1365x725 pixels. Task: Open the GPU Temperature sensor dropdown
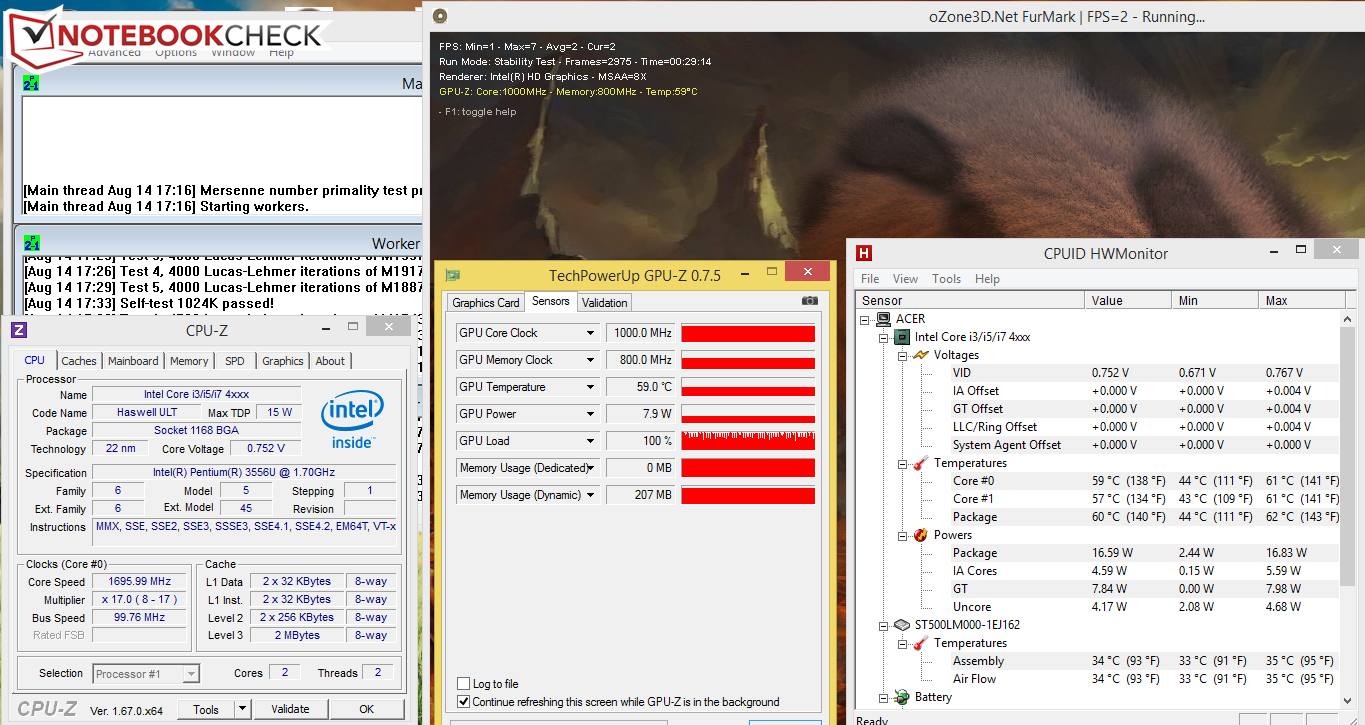point(591,387)
